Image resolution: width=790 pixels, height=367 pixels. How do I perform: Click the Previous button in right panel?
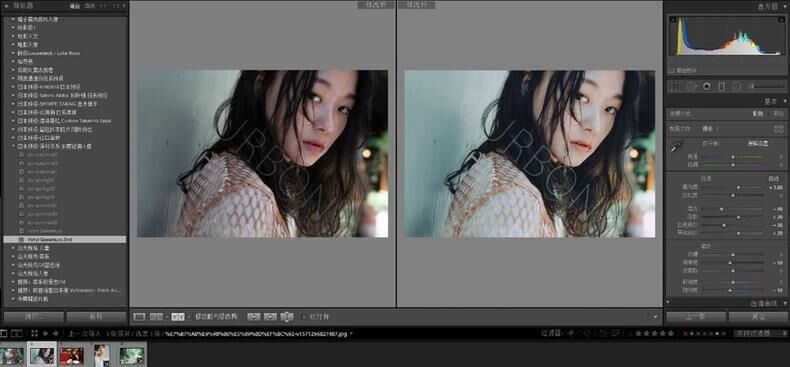point(696,317)
